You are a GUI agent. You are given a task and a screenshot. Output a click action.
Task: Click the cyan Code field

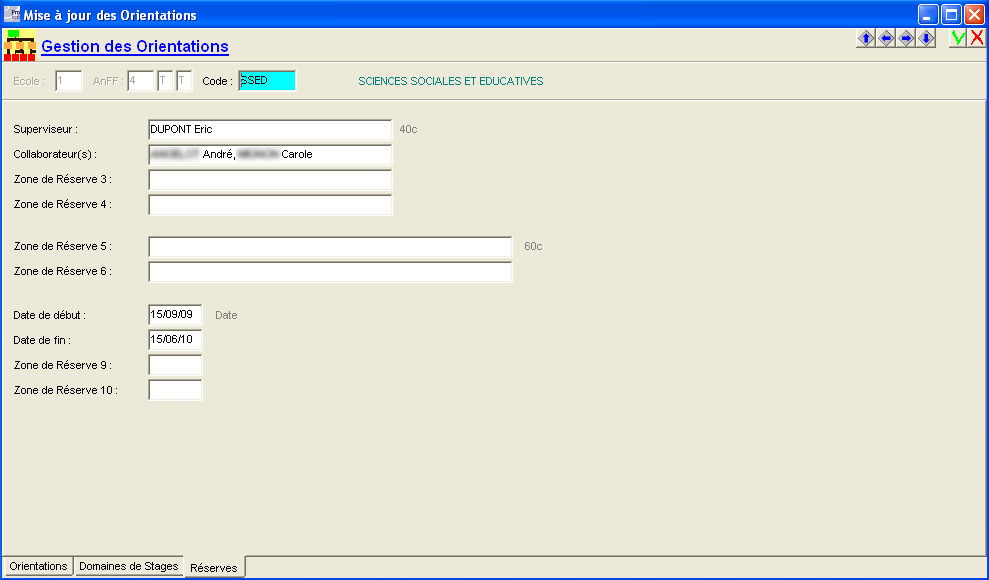click(x=267, y=81)
